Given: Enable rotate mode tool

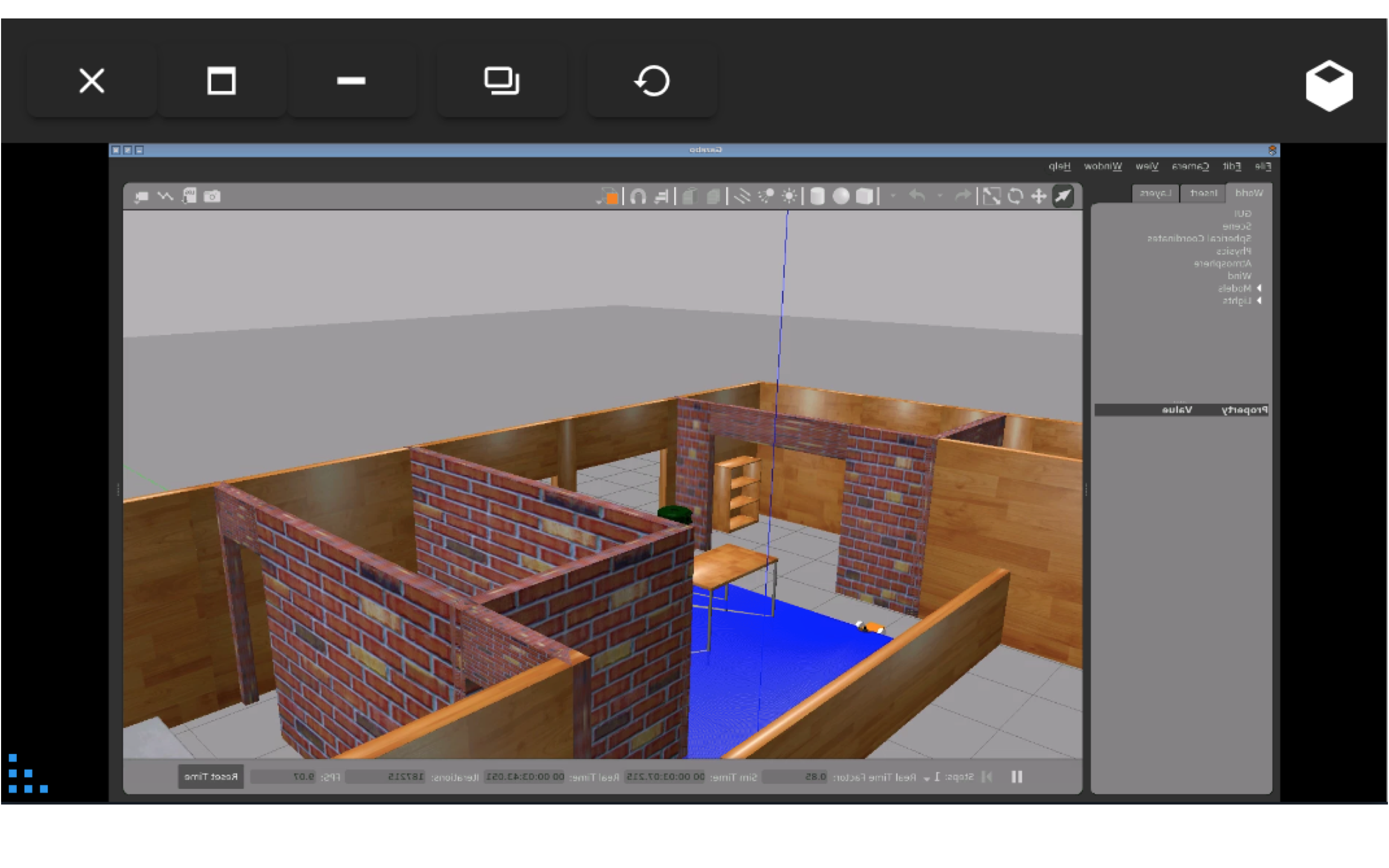Looking at the screenshot, I should [1015, 196].
